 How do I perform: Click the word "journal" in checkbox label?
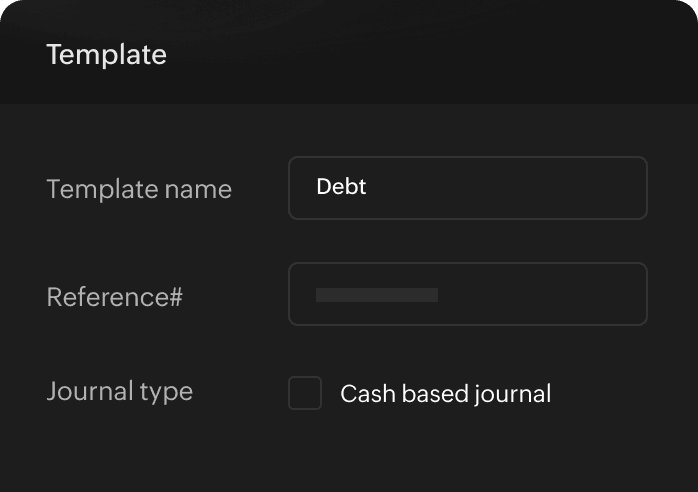513,394
